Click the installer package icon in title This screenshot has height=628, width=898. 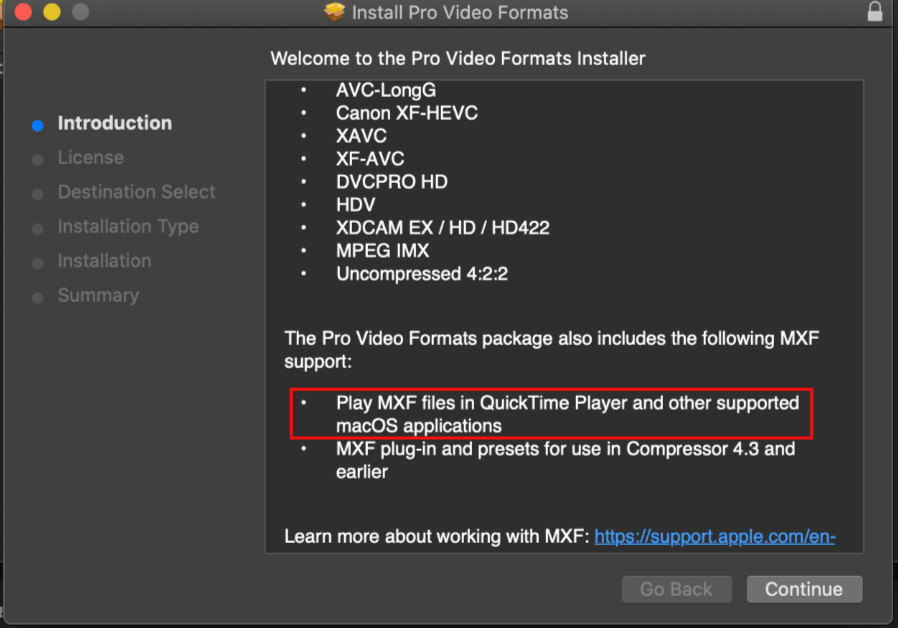tap(334, 12)
